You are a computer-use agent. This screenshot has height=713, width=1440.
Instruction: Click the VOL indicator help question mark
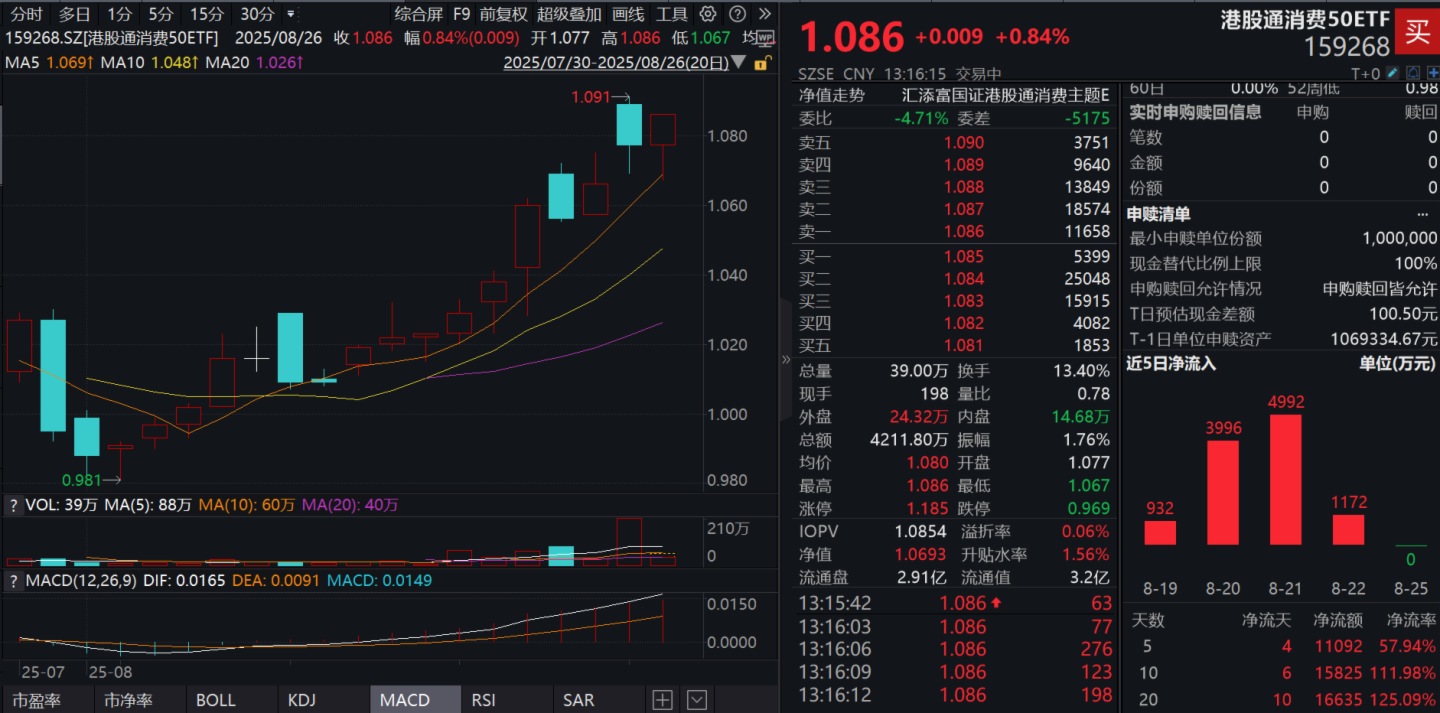(13, 506)
